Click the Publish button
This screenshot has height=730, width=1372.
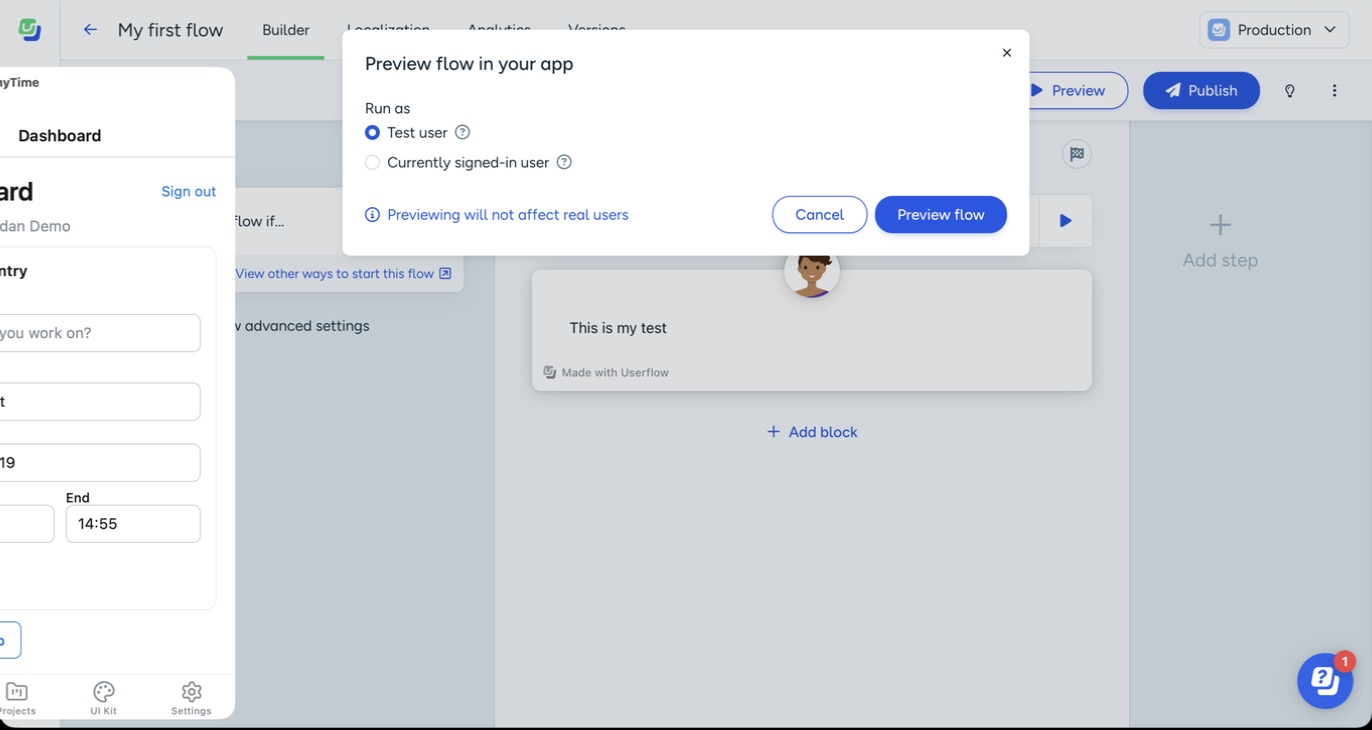pos(1201,90)
